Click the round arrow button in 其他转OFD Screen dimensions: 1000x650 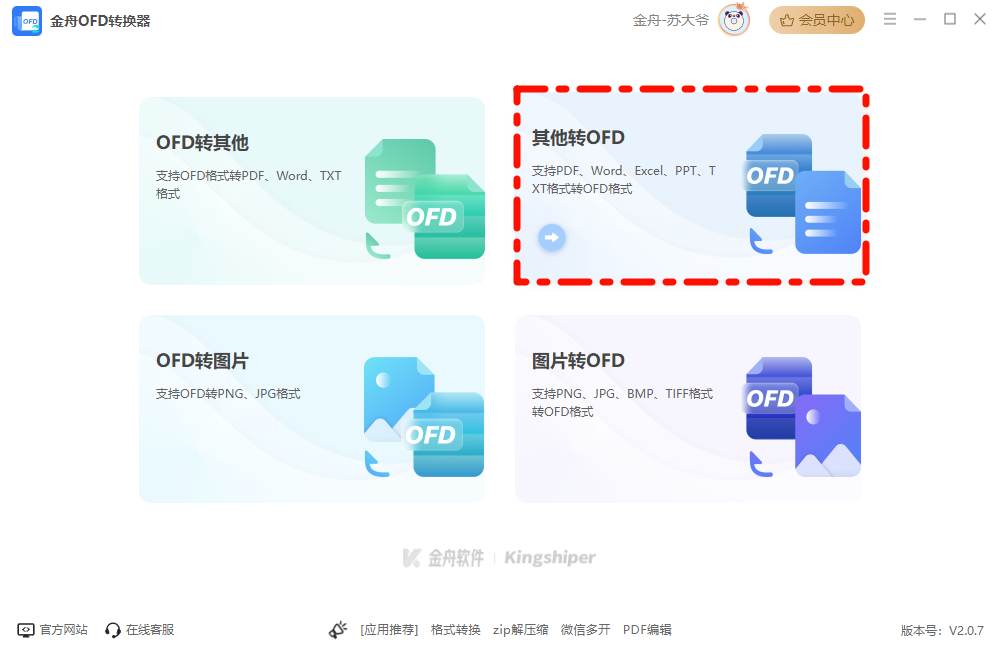[552, 238]
